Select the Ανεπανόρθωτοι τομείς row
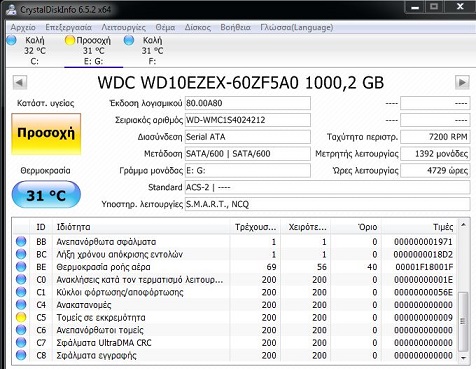476x369 pixels. point(235,330)
